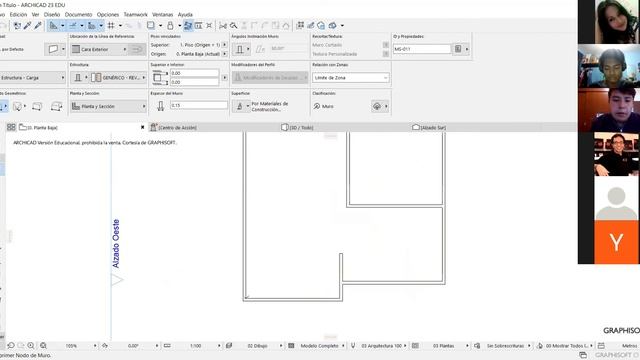Toggle the snap guides icon in toolbar
The width and height of the screenshot is (640, 360).
(x=73, y=25)
